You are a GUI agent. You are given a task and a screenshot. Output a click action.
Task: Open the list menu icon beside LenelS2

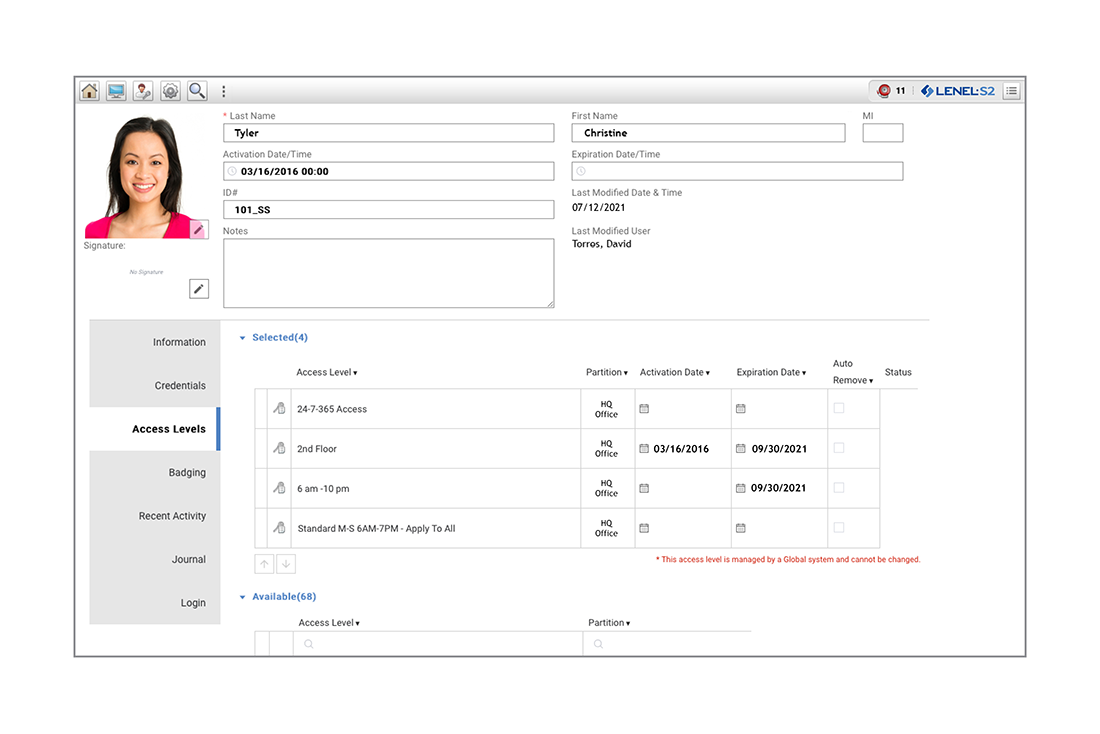pyautogui.click(x=1011, y=91)
